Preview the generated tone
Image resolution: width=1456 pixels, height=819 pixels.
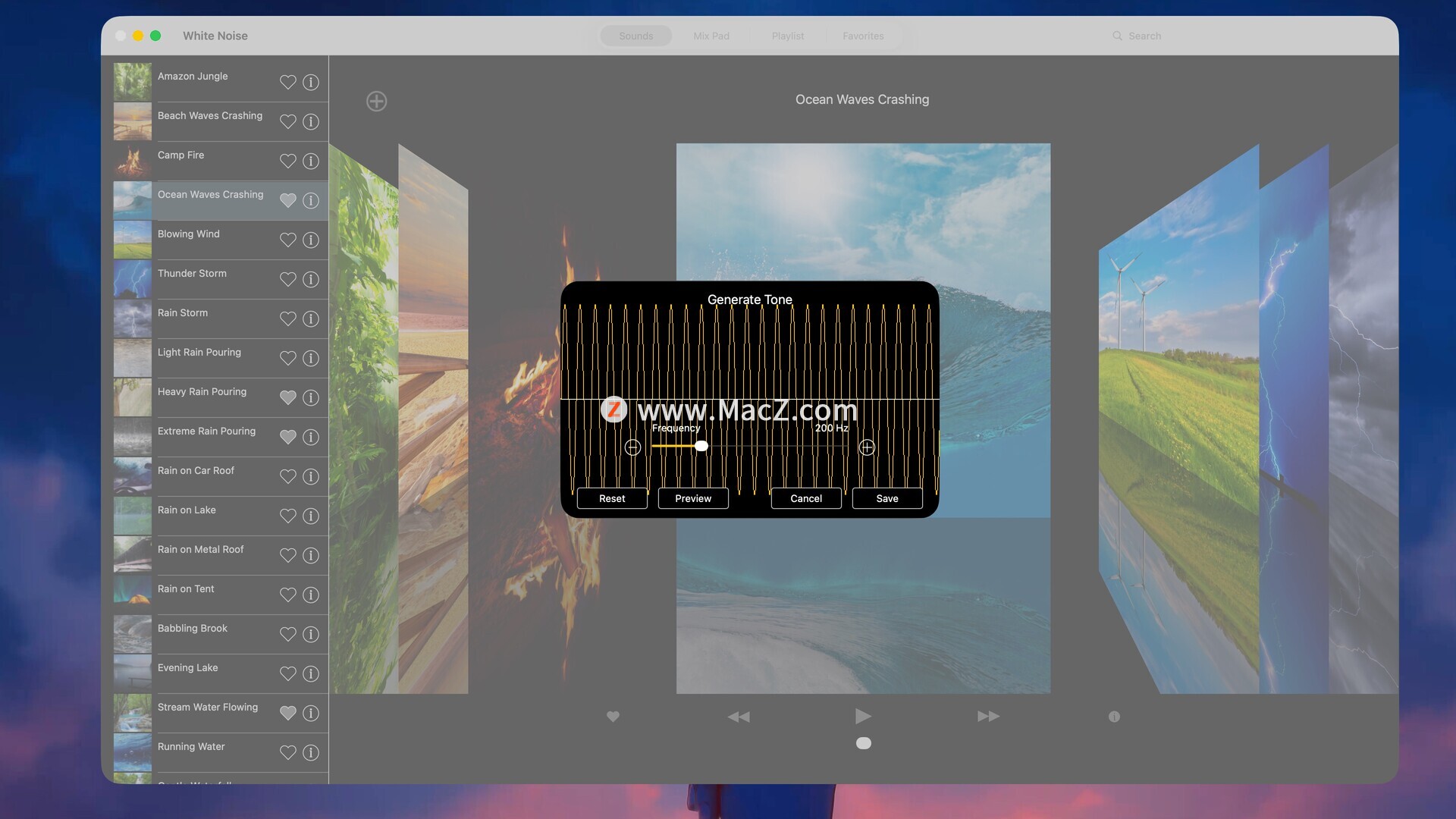click(693, 498)
